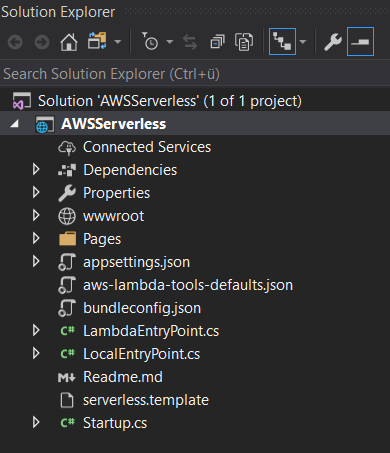This screenshot has height=453, width=390.
Task: Select the Dependencies label
Action: [x=130, y=170]
